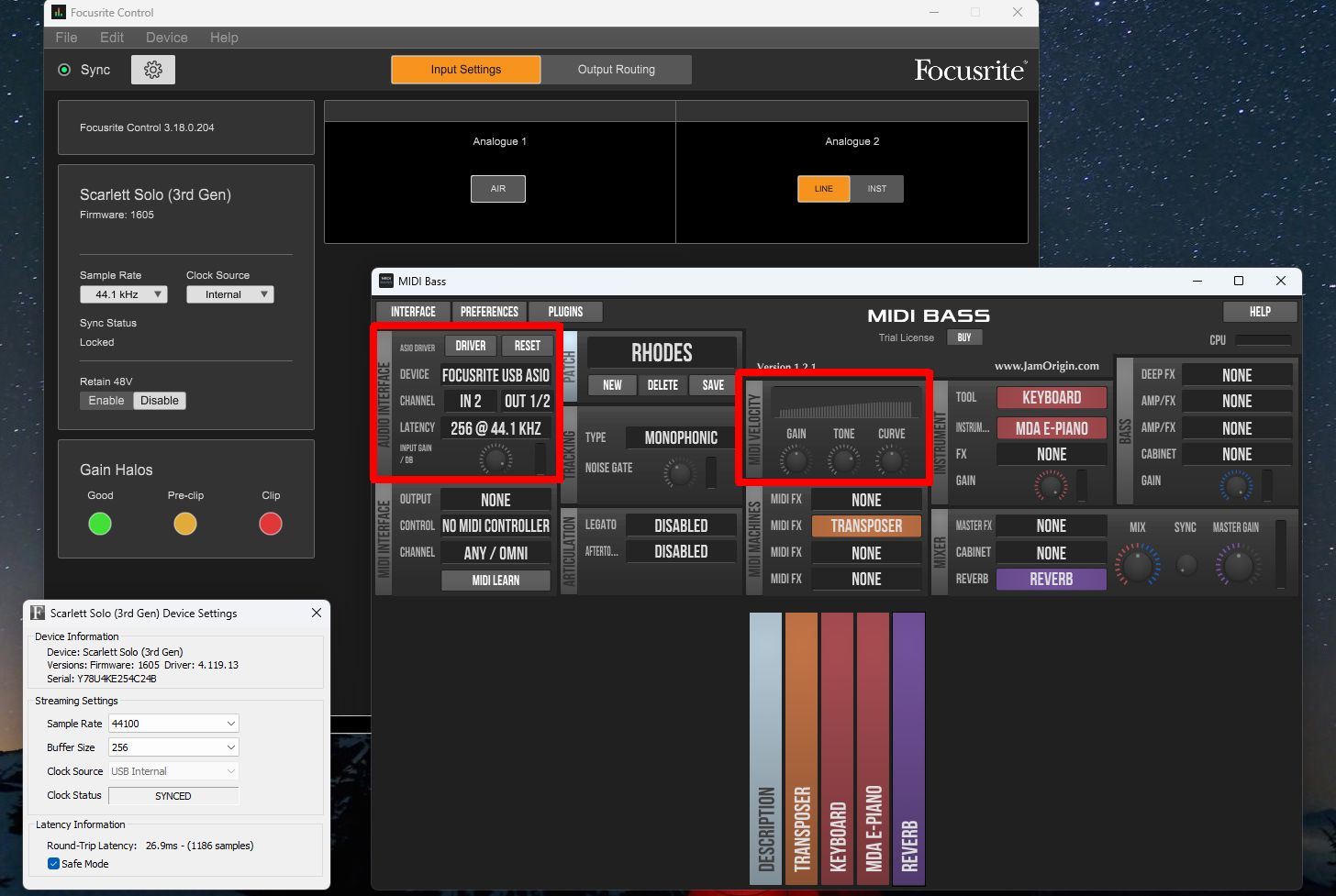This screenshot has width=1336, height=896.
Task: Open the FOCUSRITE USB ASIO device selector
Action: coord(496,375)
